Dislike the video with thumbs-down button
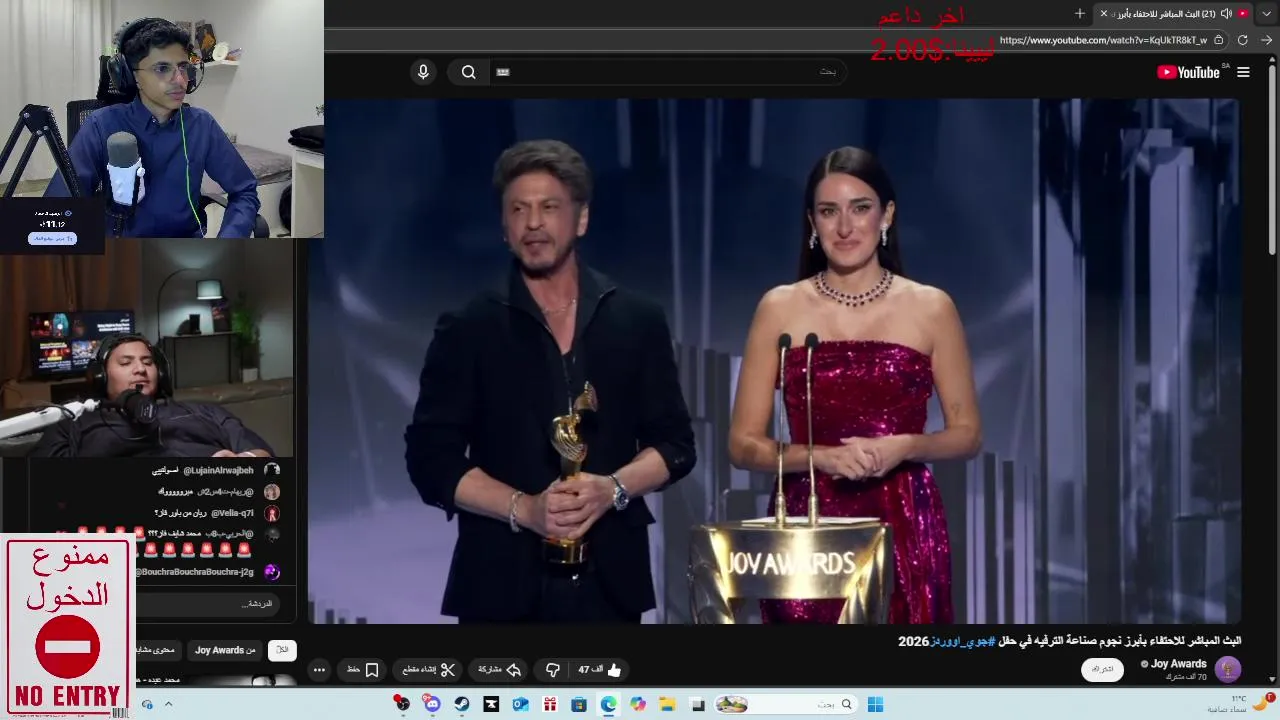 [553, 670]
